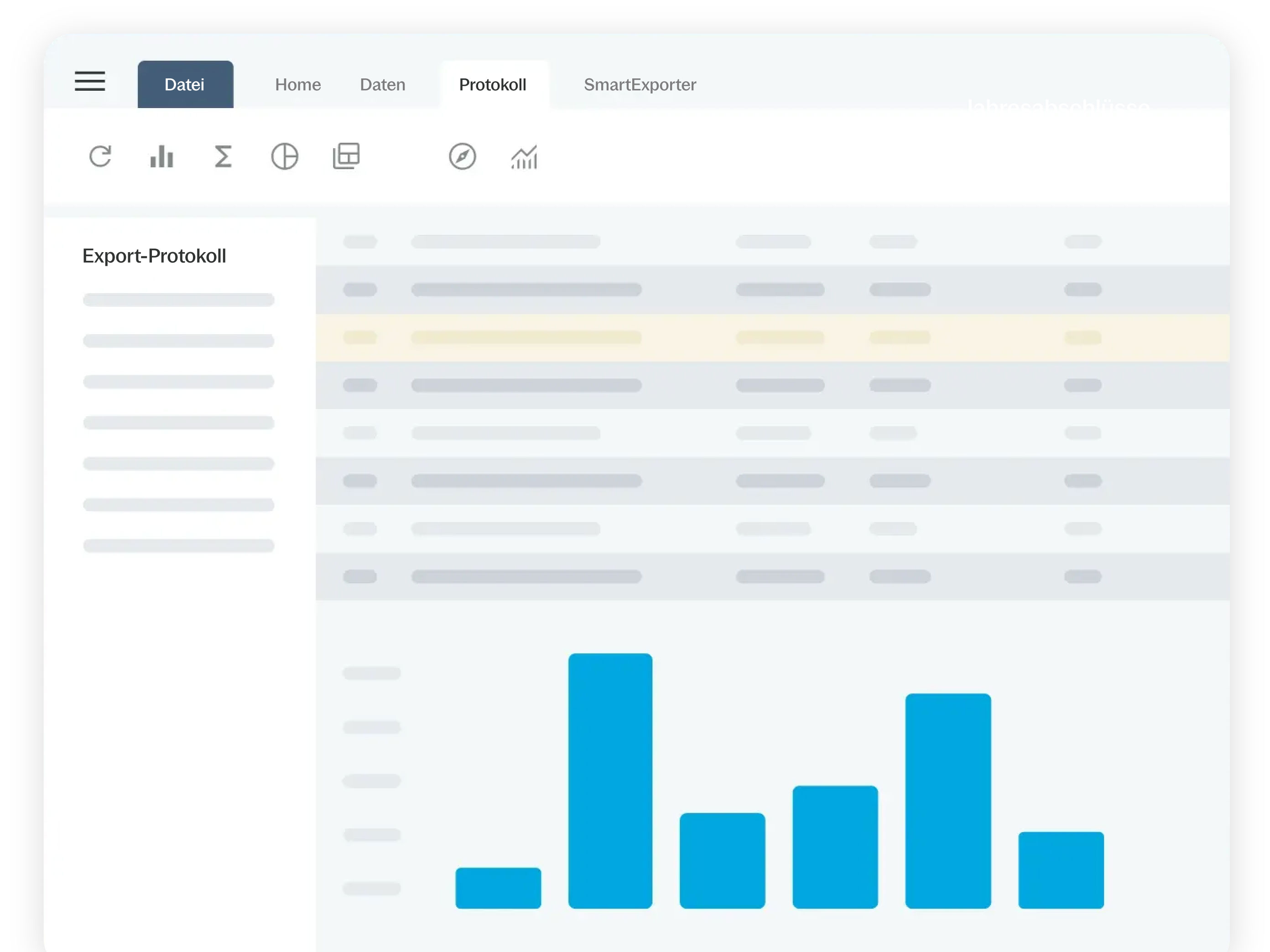The height and width of the screenshot is (952, 1270).
Task: Switch to bar chart visualization
Action: 162,156
